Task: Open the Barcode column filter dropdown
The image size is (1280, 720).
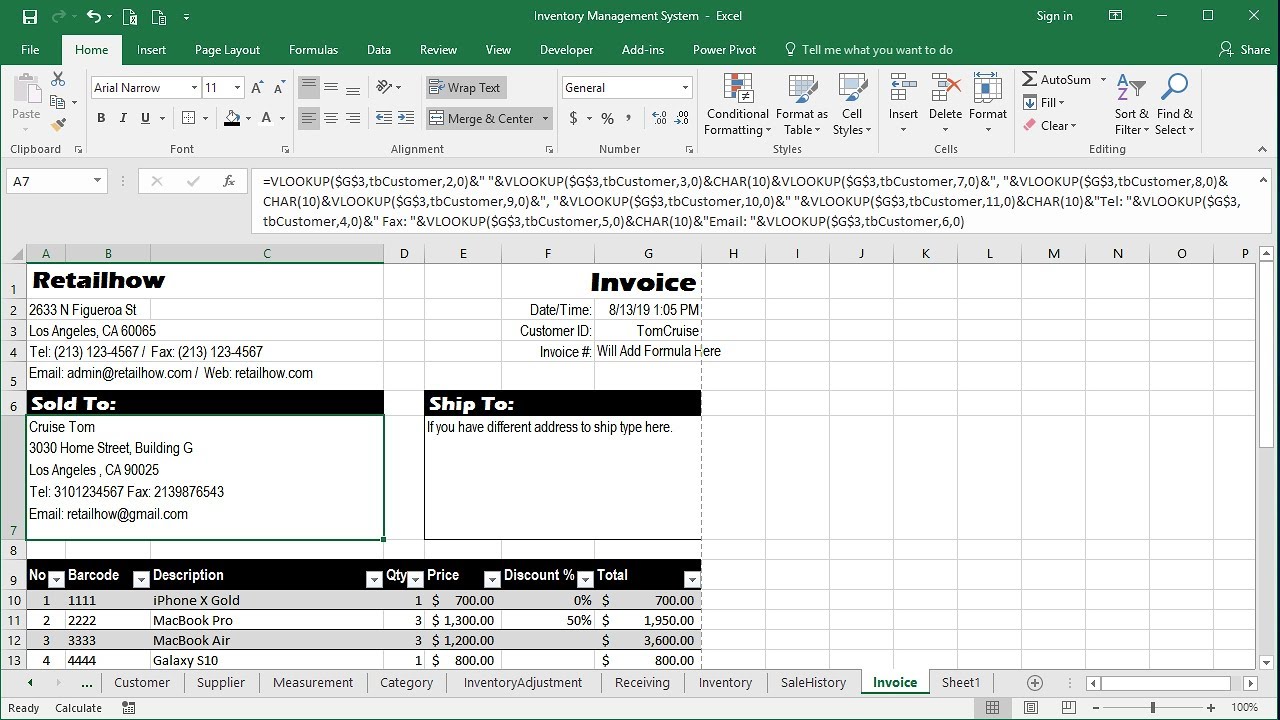Action: coord(141,579)
